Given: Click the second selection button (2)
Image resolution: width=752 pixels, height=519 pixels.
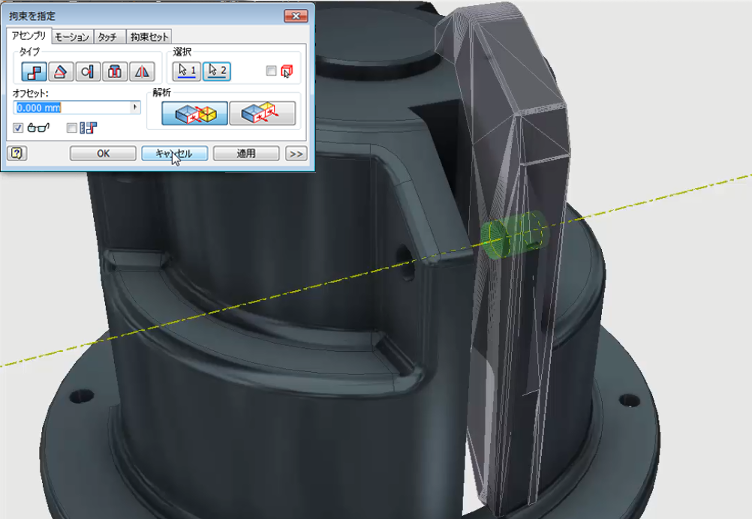Looking at the screenshot, I should pos(217,71).
